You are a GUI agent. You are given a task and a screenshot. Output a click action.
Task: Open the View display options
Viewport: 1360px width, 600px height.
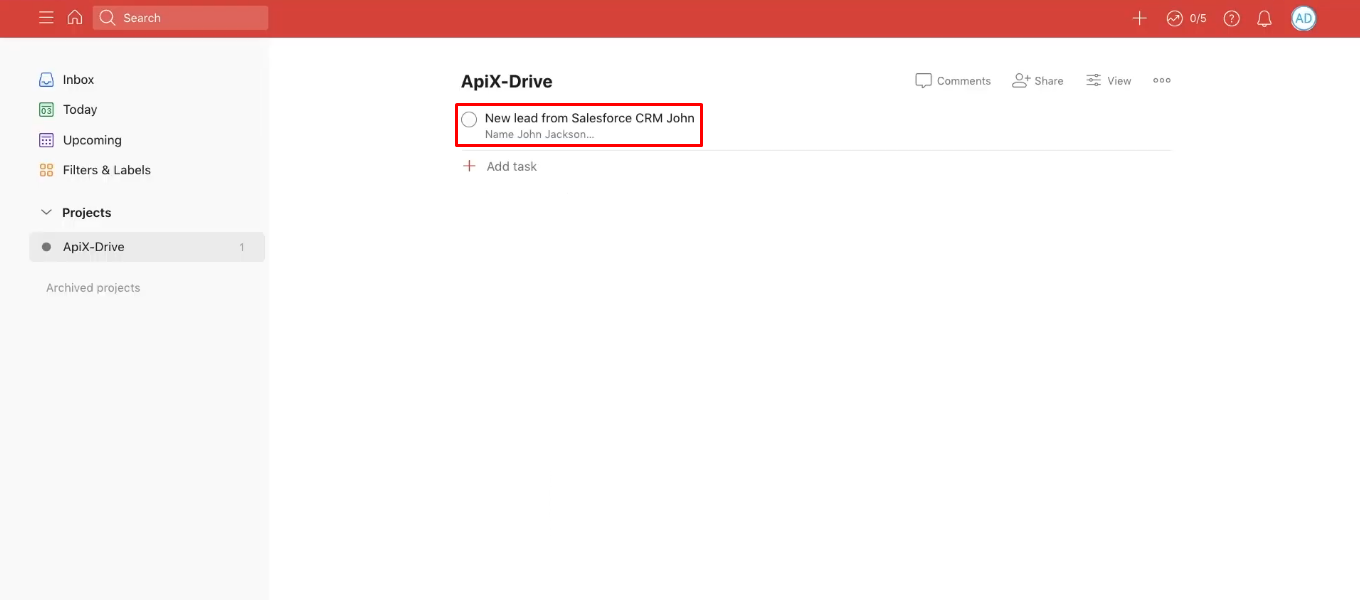1108,80
